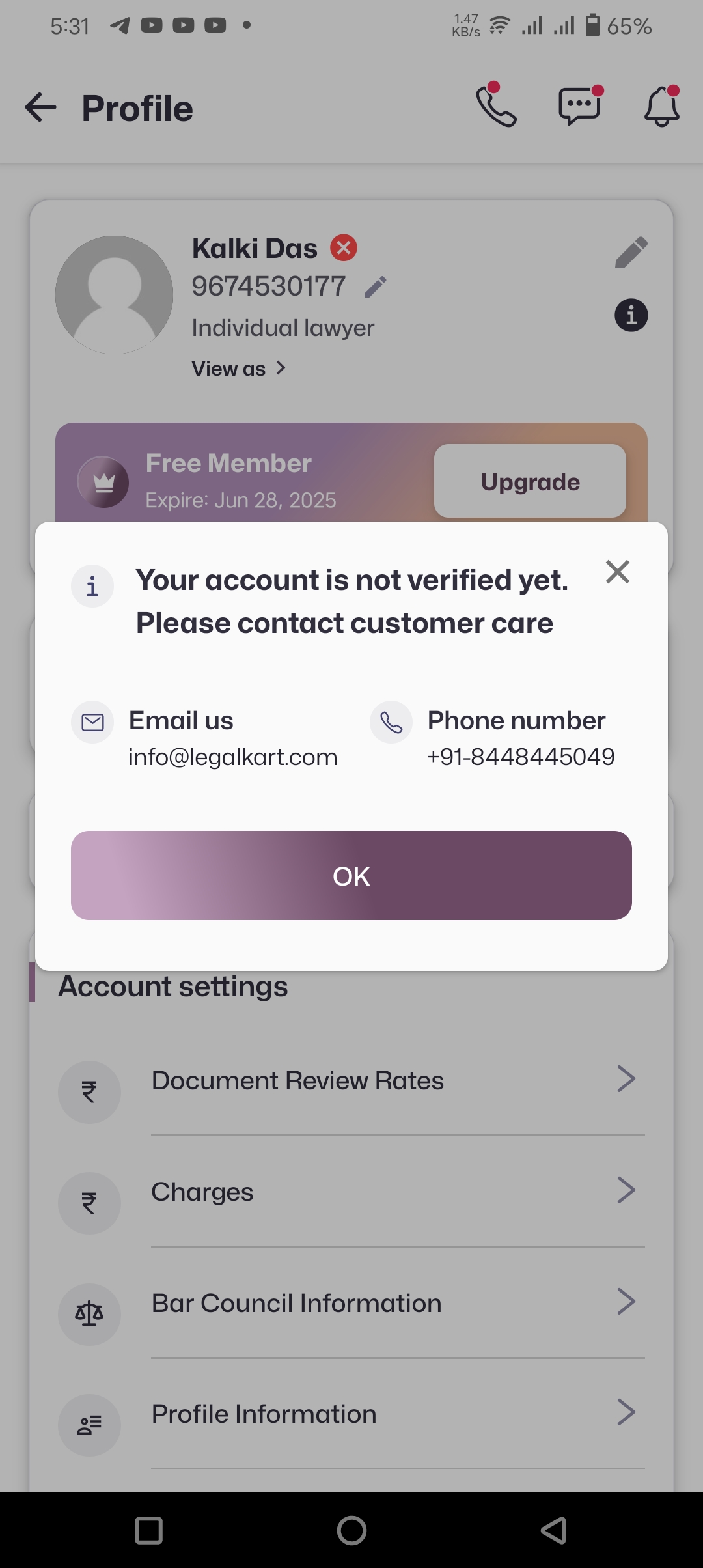Image resolution: width=703 pixels, height=1568 pixels.
Task: Open the Charges chevron arrow
Action: click(x=626, y=1190)
